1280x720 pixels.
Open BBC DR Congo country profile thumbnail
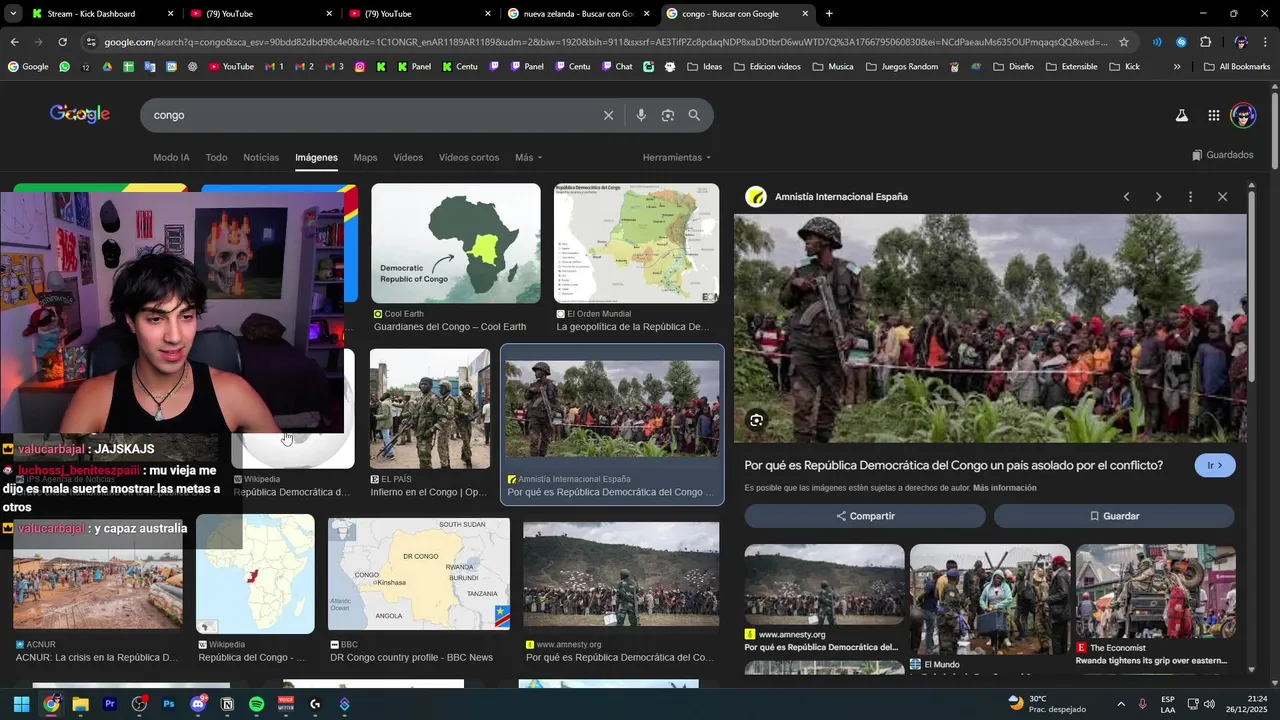click(419, 573)
